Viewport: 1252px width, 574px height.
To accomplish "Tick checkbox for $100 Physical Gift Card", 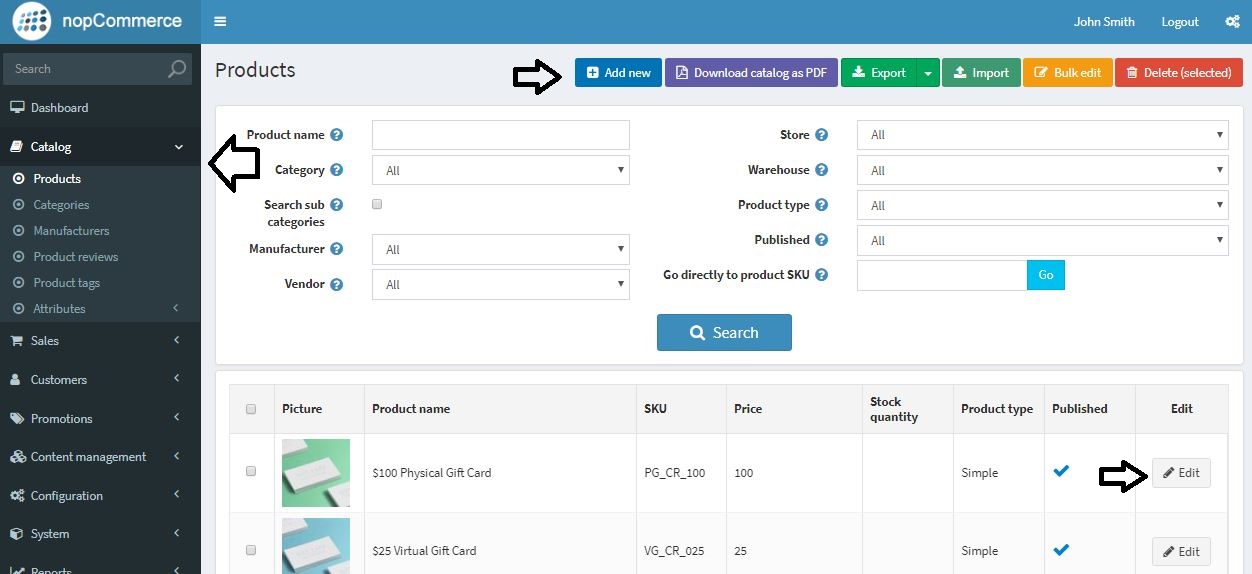I will coord(251,471).
